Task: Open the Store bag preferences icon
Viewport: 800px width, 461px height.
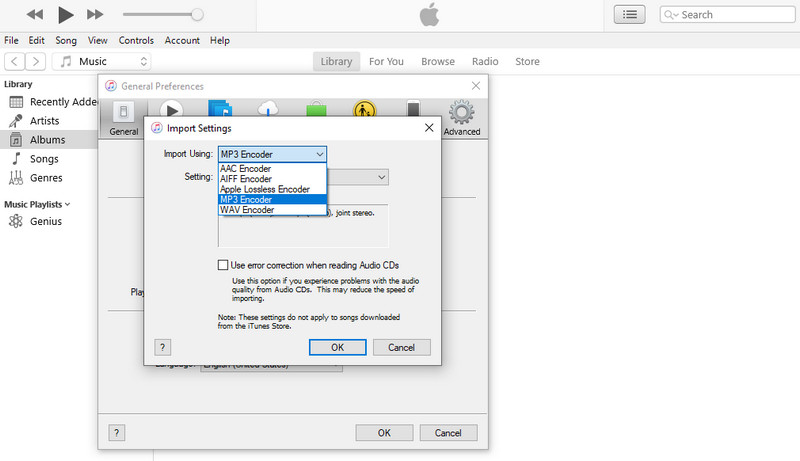Action: point(316,108)
